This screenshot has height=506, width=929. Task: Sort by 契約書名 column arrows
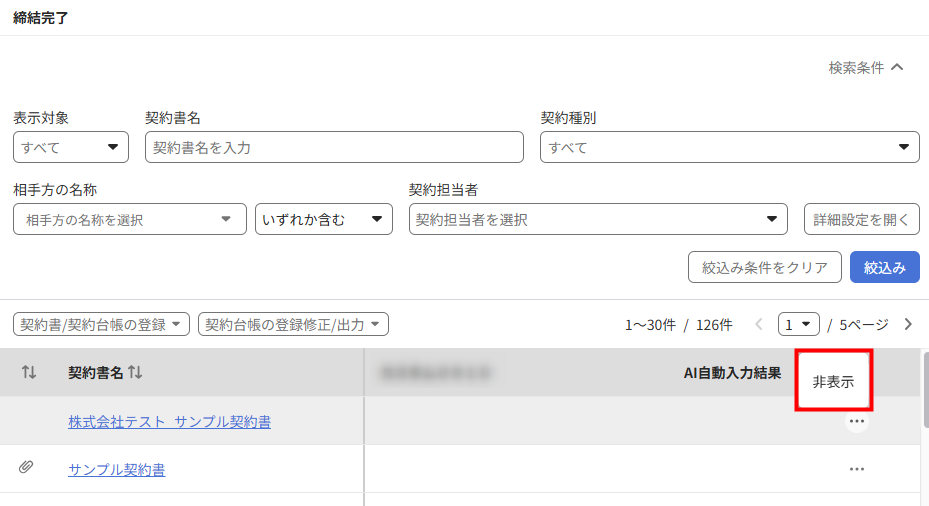coord(135,373)
